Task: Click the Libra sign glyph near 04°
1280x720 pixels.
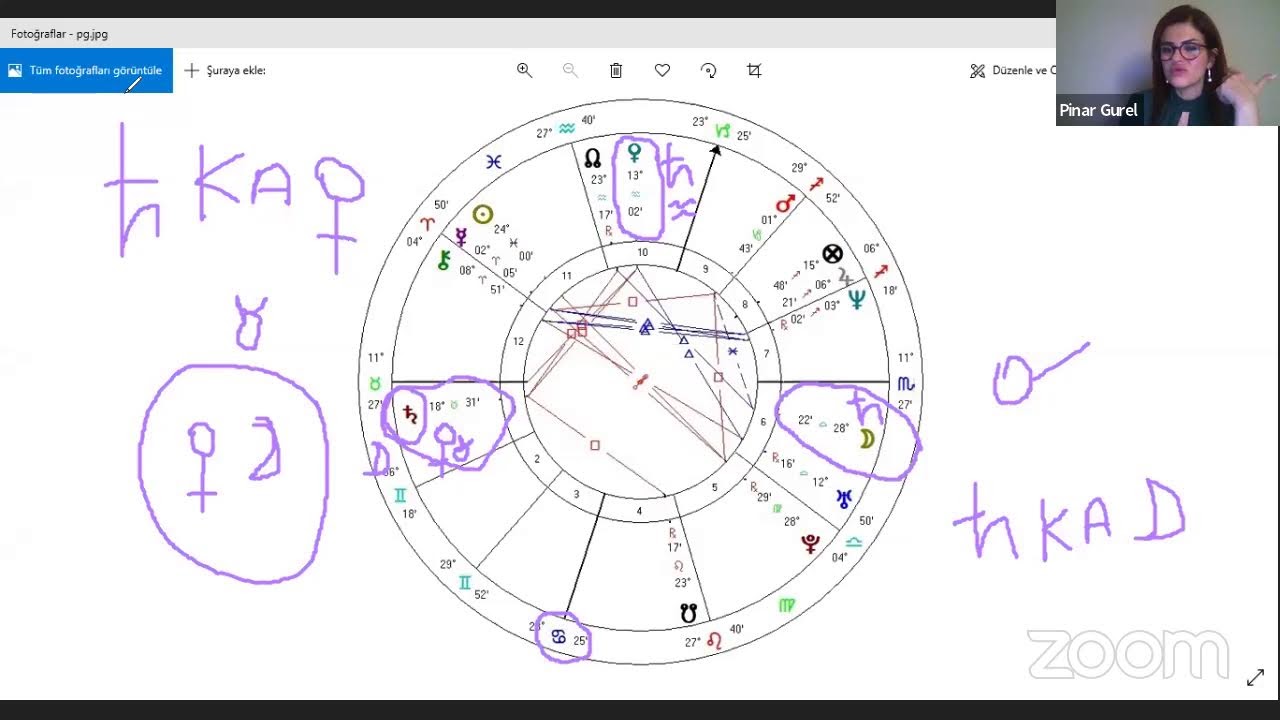Action: point(853,541)
